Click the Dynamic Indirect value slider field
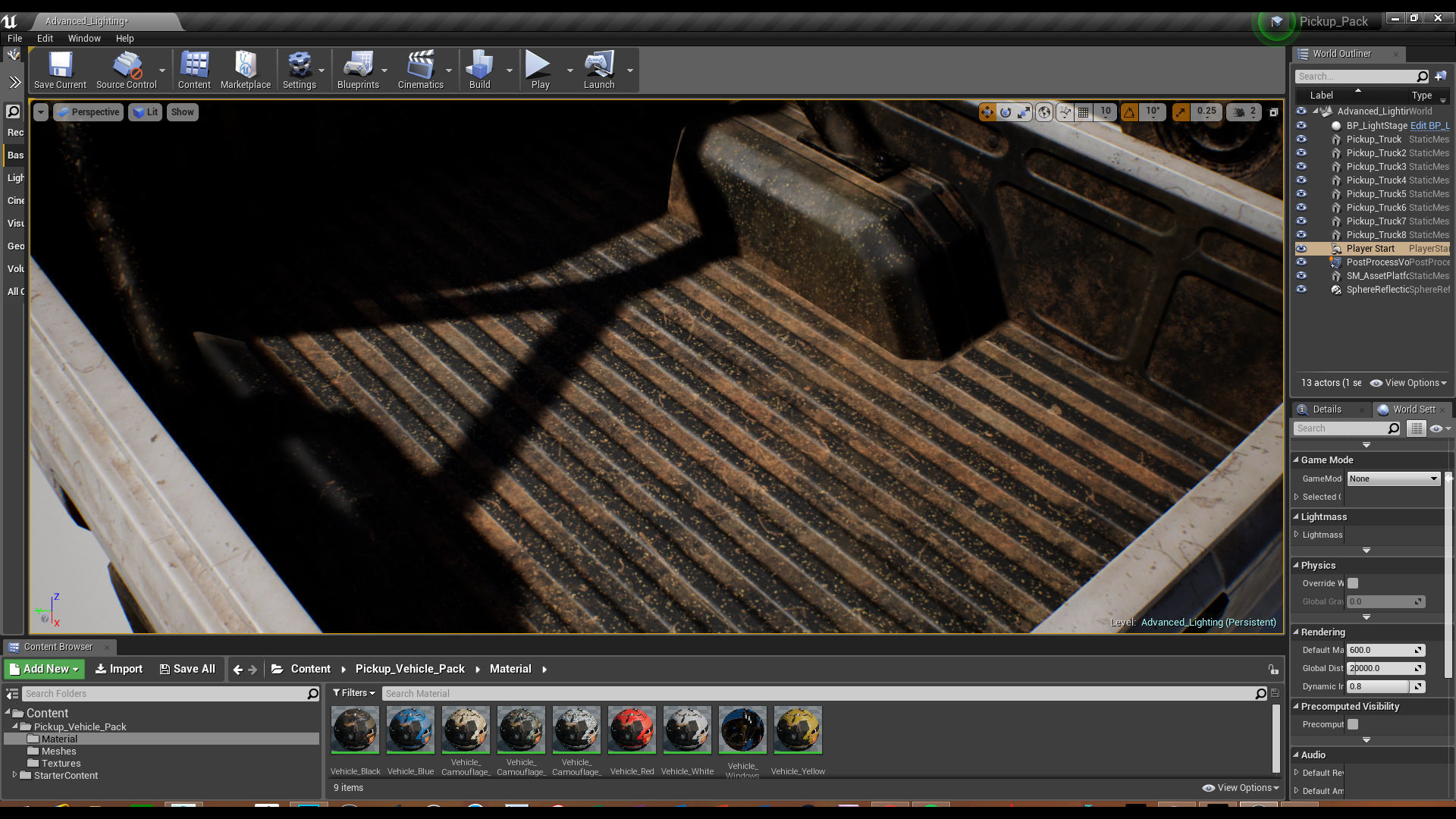Screen dimensions: 1456x819 click(x=1378, y=686)
